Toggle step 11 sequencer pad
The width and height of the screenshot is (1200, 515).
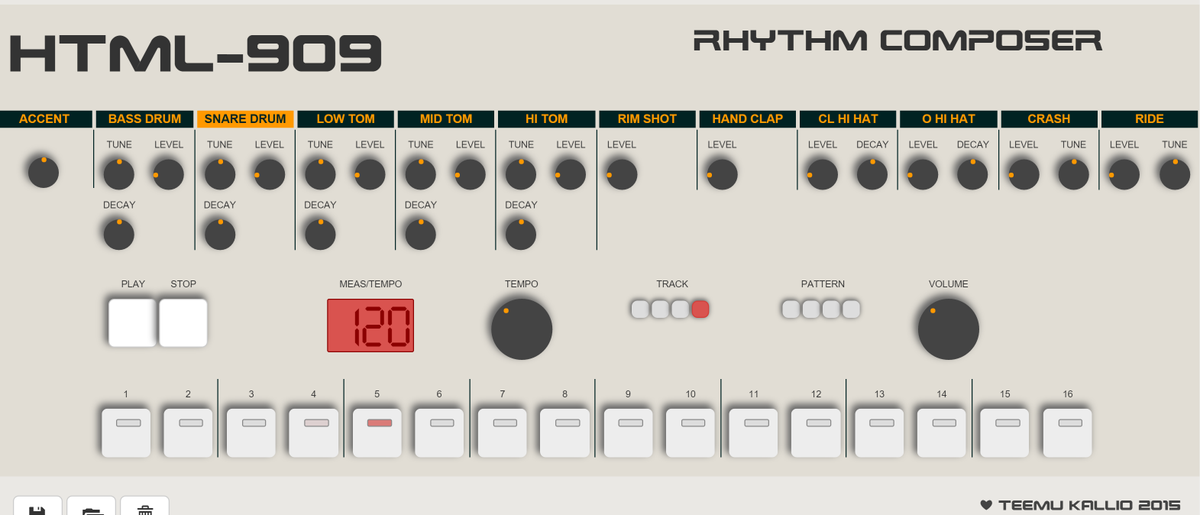[754, 432]
